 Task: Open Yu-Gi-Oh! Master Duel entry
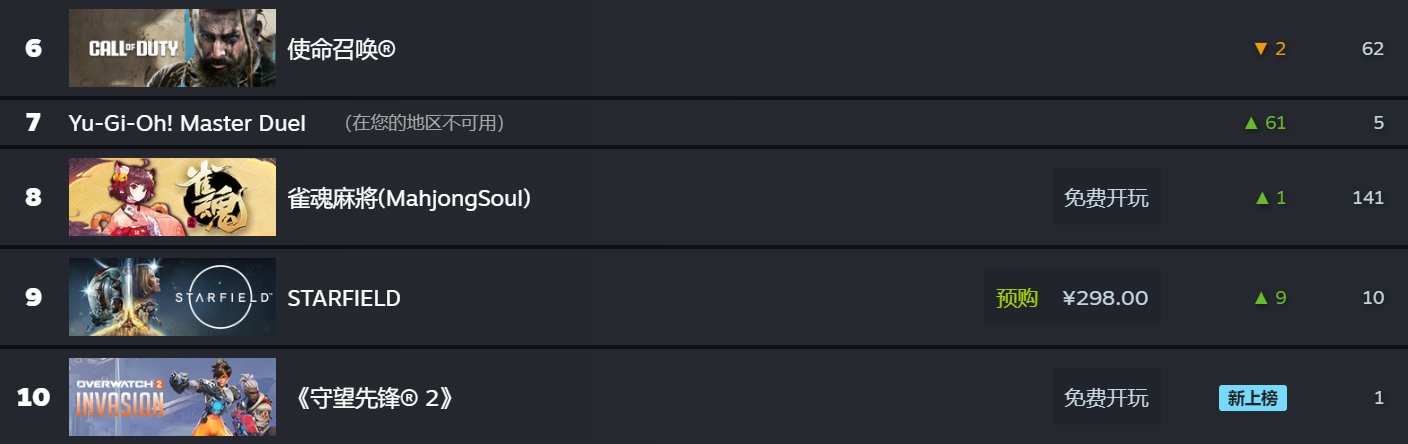tap(187, 123)
